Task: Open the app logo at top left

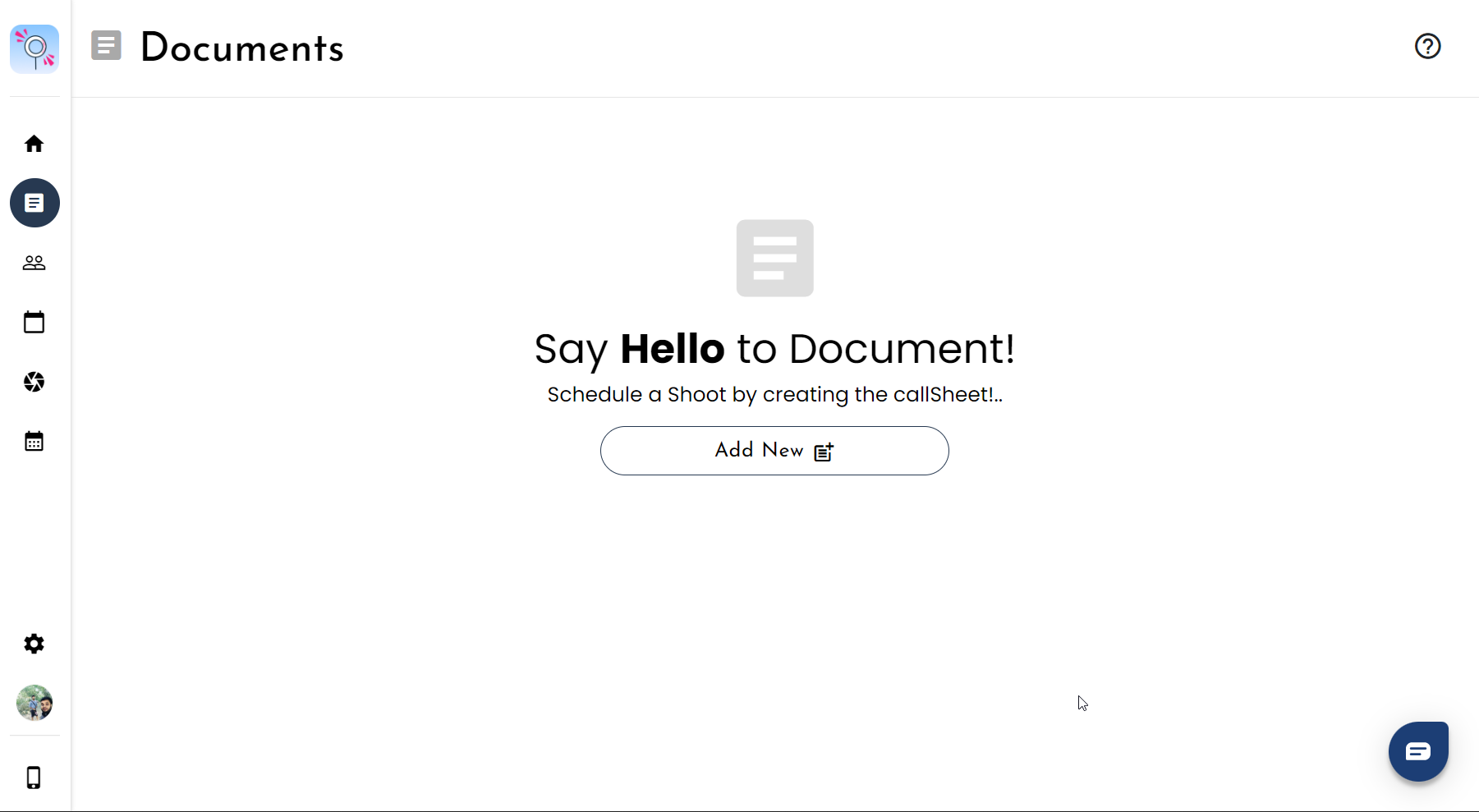Action: coord(34,49)
